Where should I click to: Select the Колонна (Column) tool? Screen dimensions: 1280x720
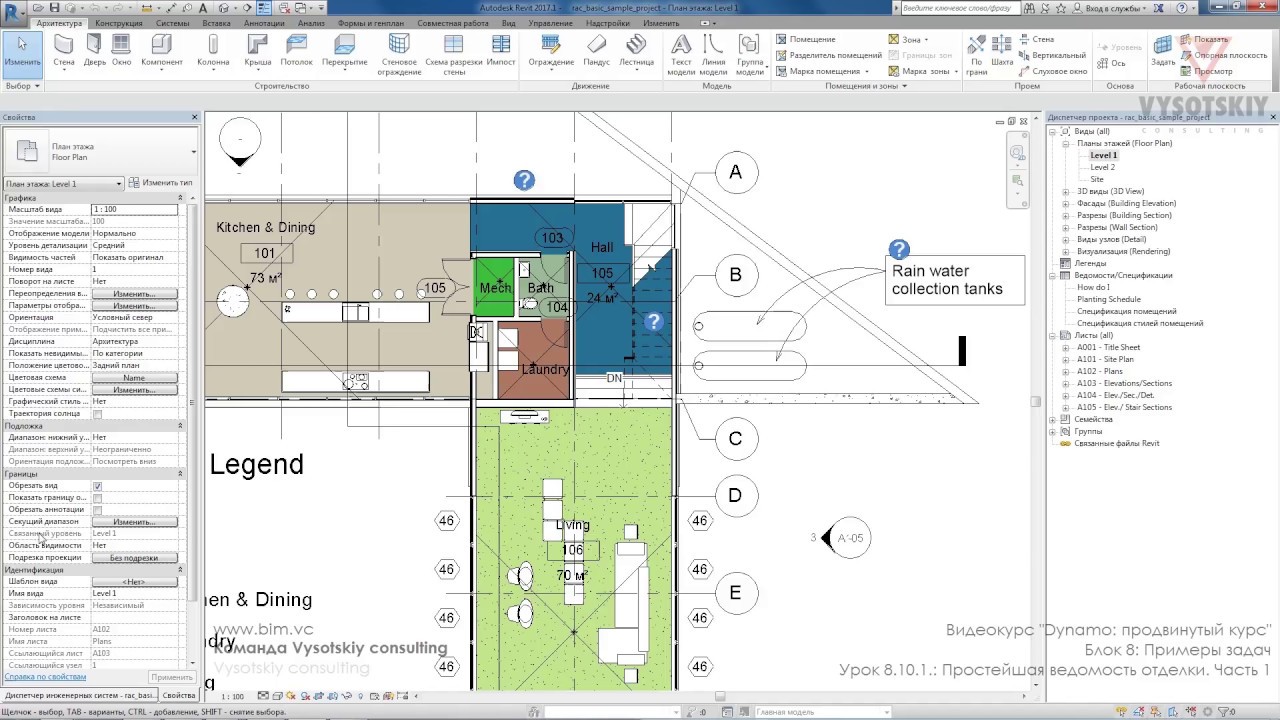tap(213, 51)
